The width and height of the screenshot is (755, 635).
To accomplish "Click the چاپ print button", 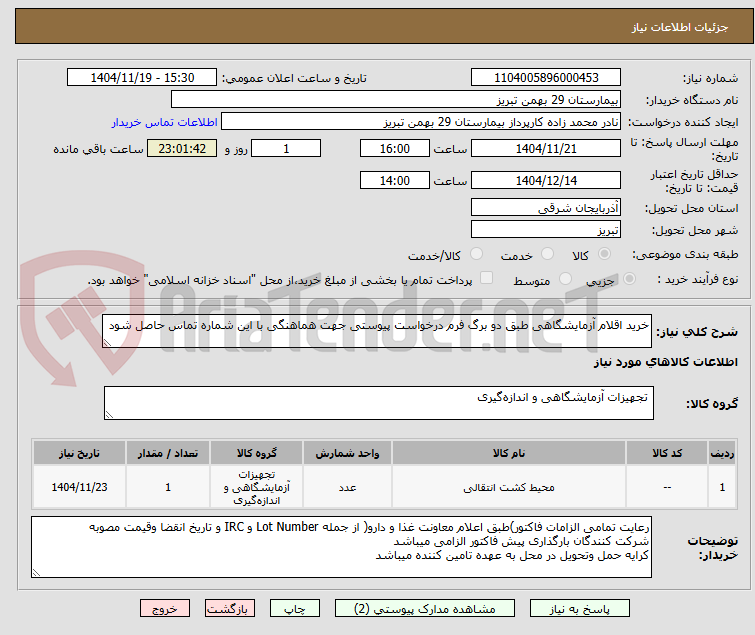I will click(295, 609).
